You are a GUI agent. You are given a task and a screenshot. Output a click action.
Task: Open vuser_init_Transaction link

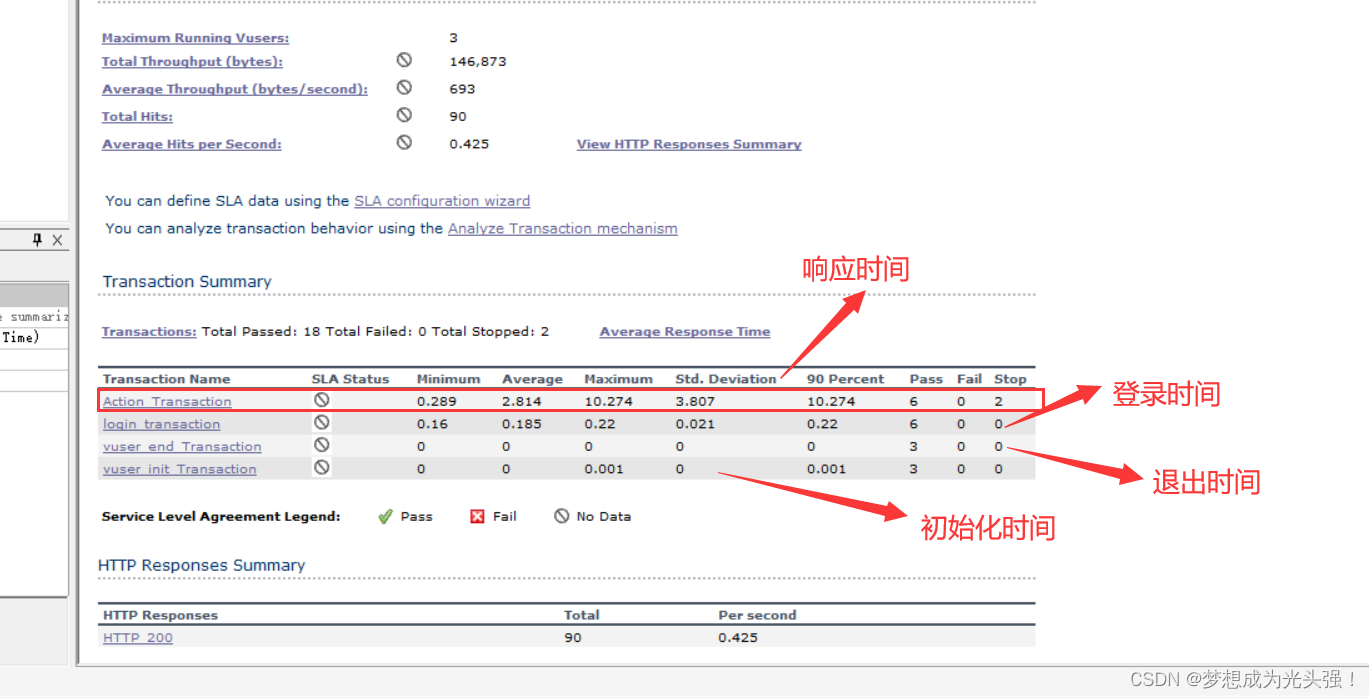pos(179,469)
